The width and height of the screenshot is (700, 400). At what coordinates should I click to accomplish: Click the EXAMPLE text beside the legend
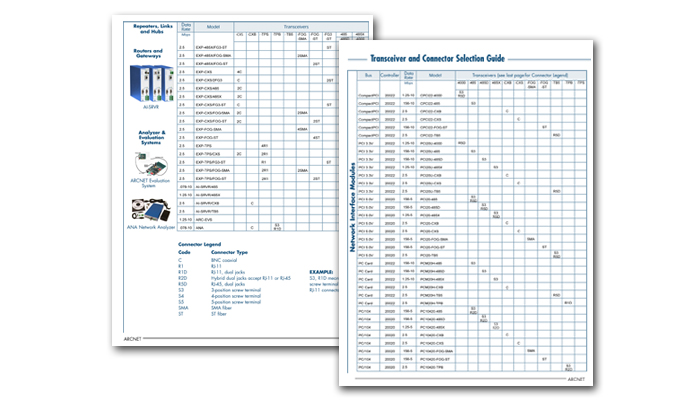[x=318, y=270]
